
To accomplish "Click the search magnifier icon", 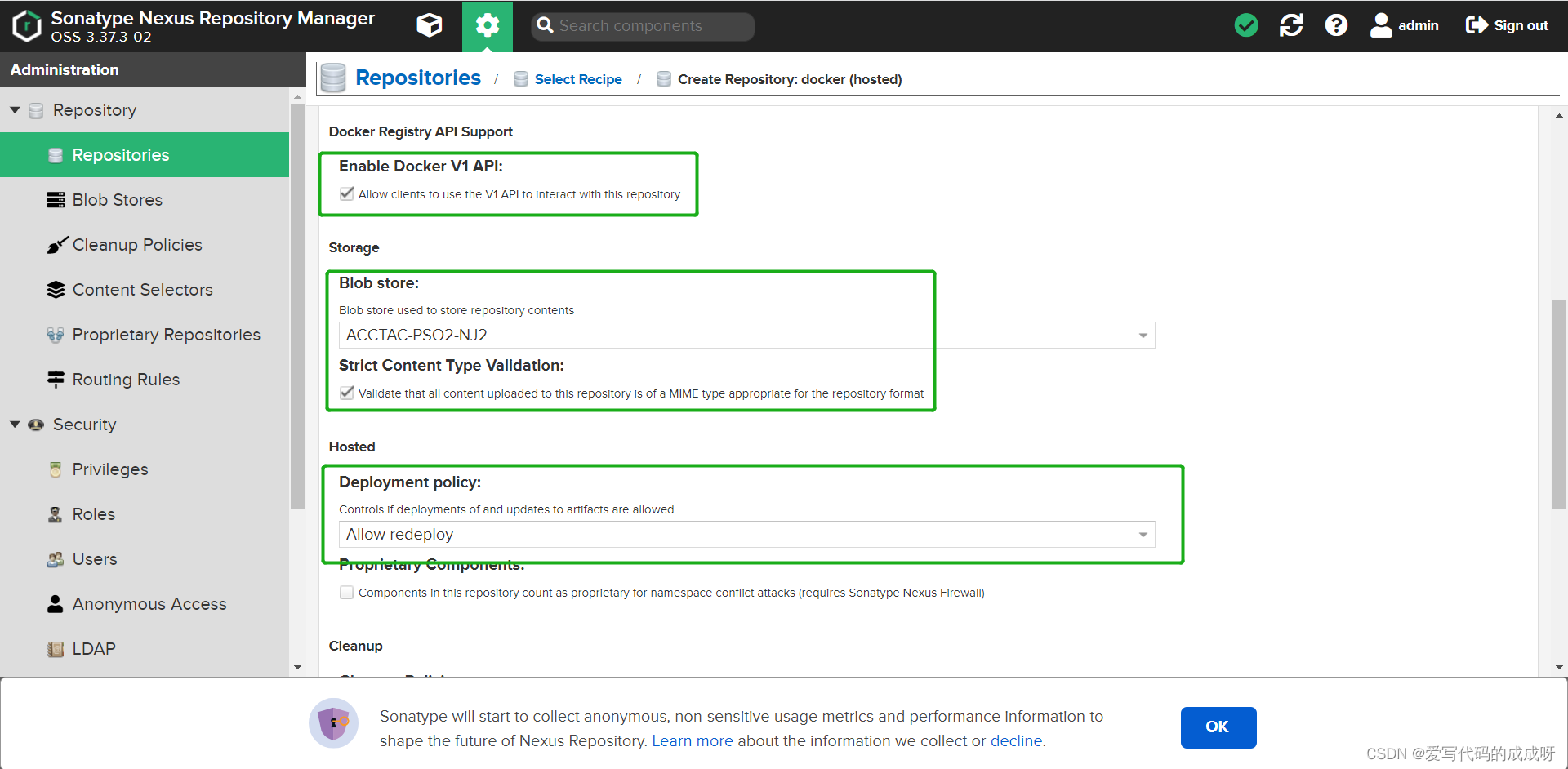I will 545,25.
